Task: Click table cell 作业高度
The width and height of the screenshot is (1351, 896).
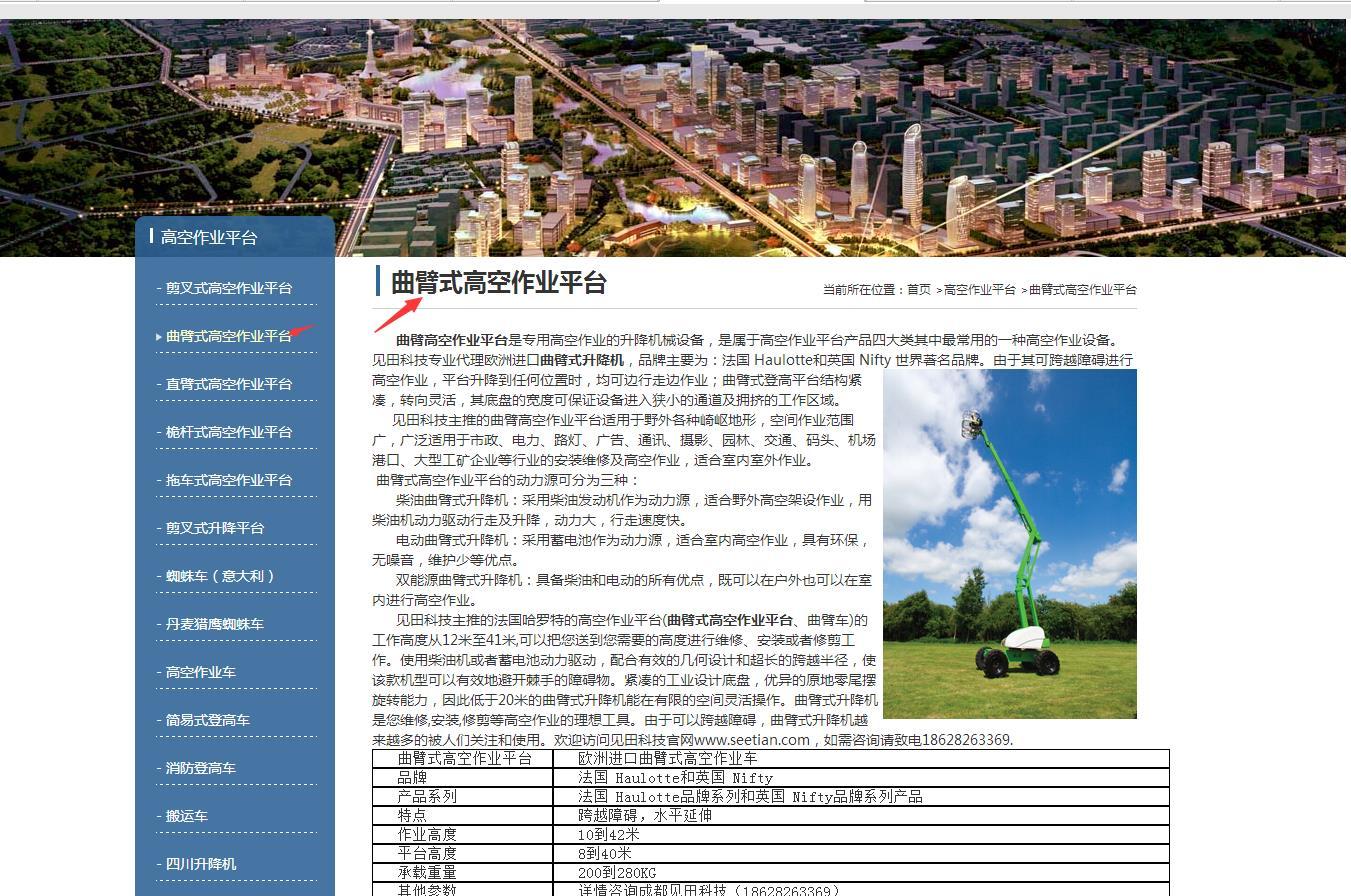Action: 463,835
